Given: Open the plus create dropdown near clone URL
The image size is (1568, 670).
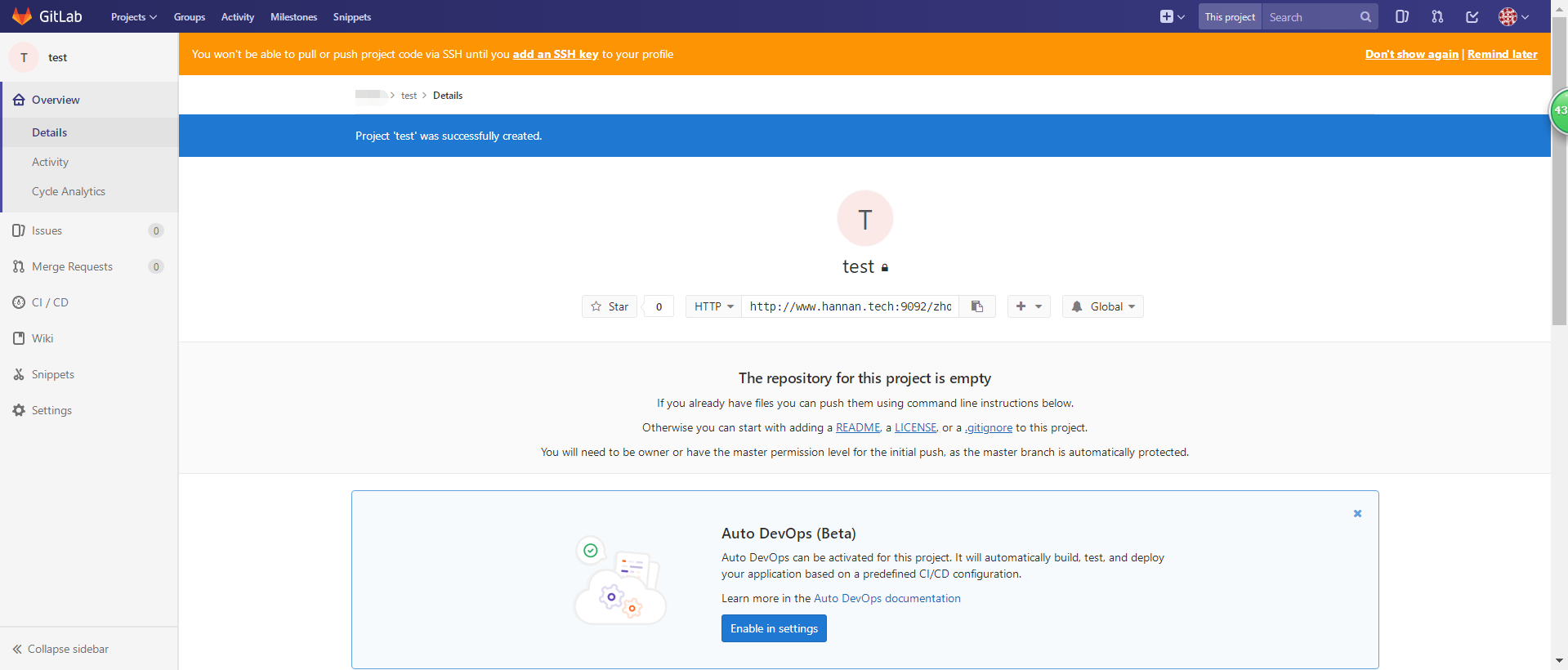Looking at the screenshot, I should point(1029,306).
